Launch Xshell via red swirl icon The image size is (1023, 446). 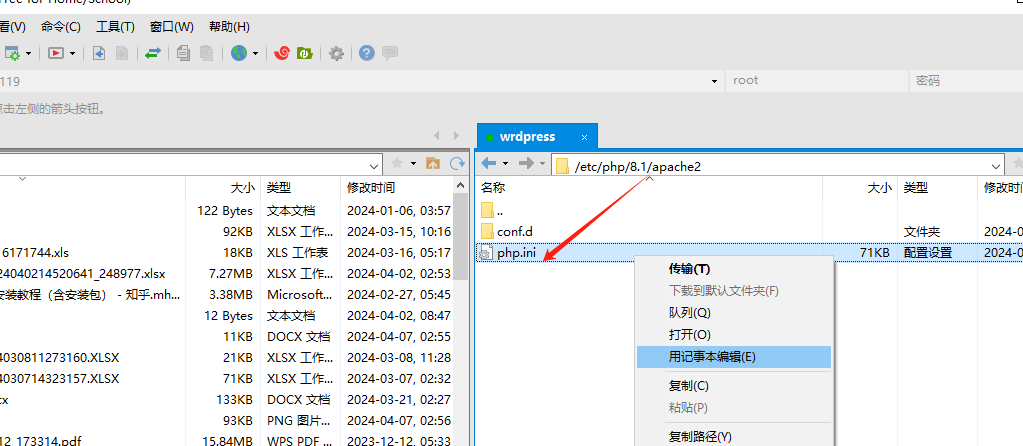pyautogui.click(x=282, y=53)
